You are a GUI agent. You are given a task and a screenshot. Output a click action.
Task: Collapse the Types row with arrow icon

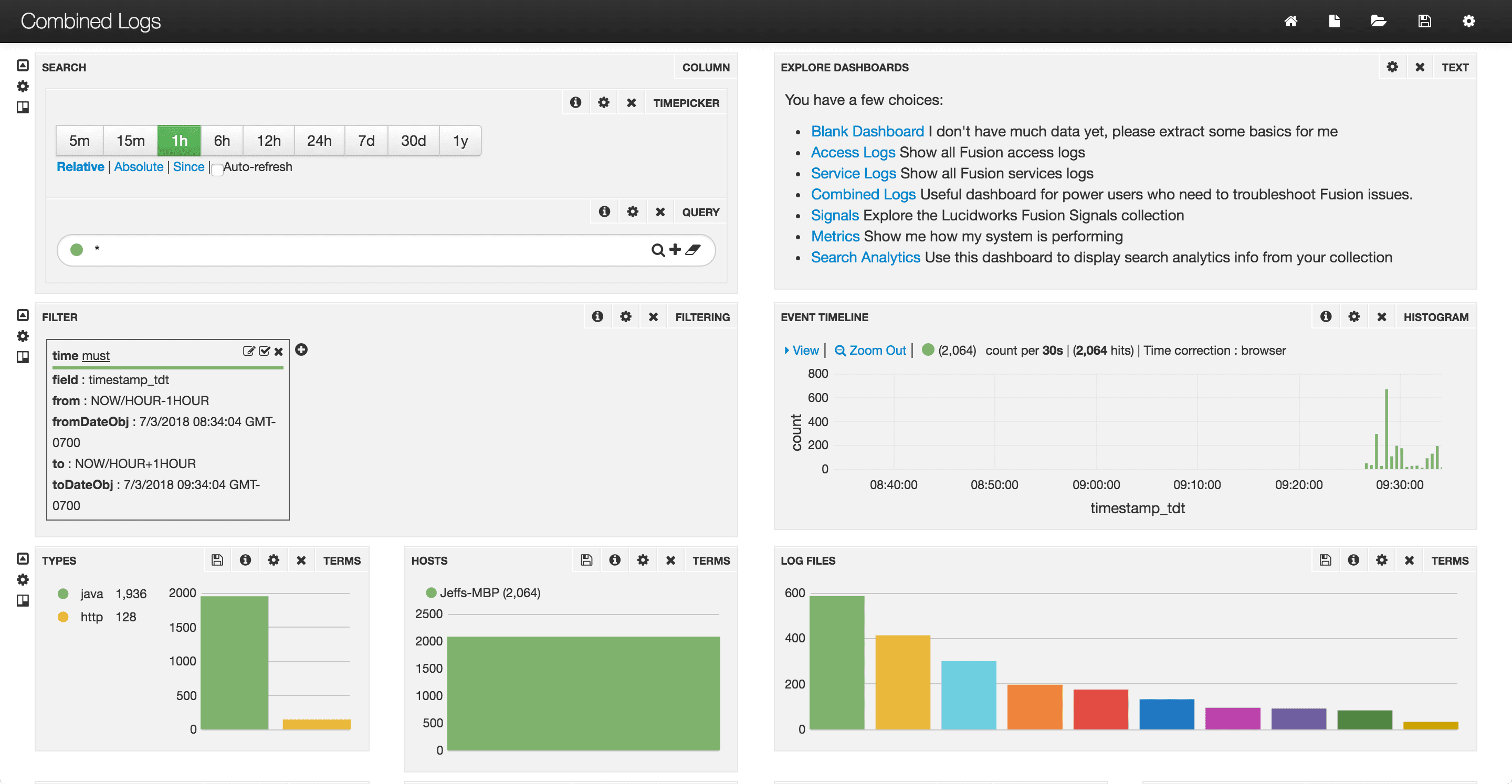click(22, 559)
